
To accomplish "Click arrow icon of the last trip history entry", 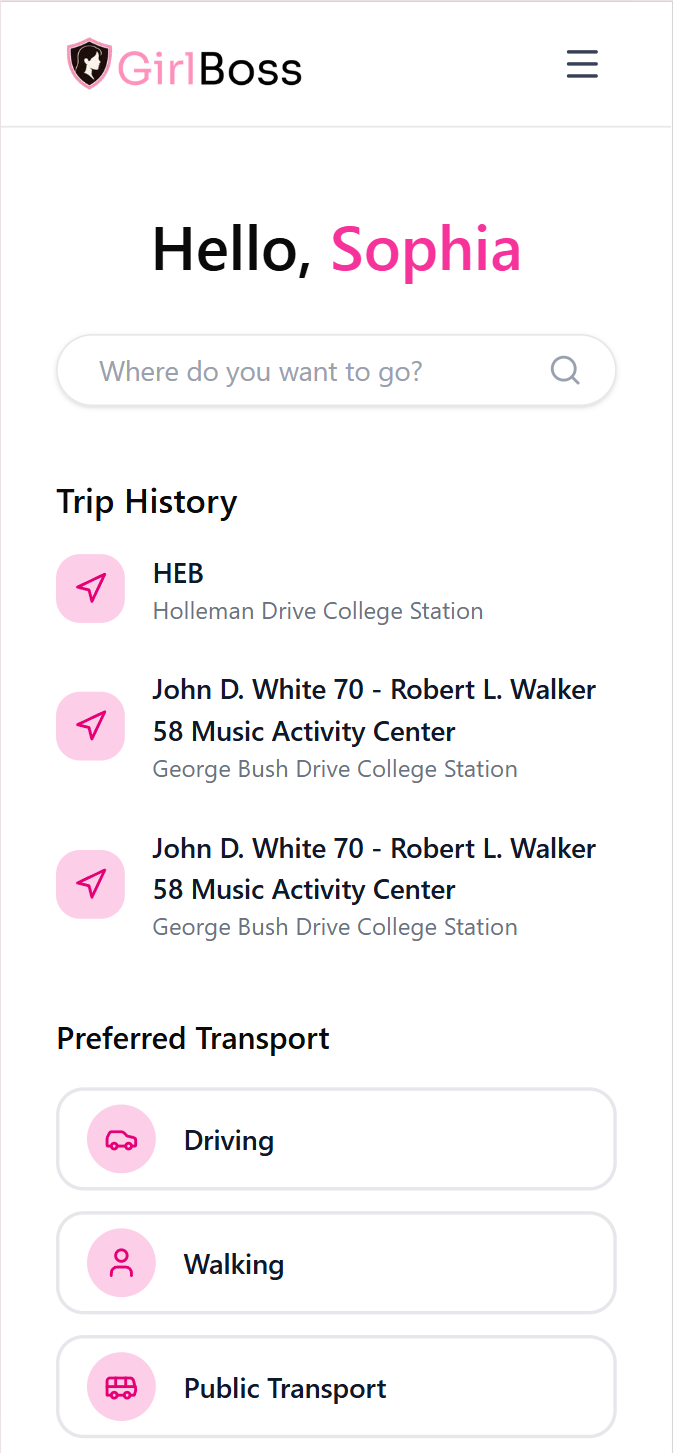I will (91, 884).
